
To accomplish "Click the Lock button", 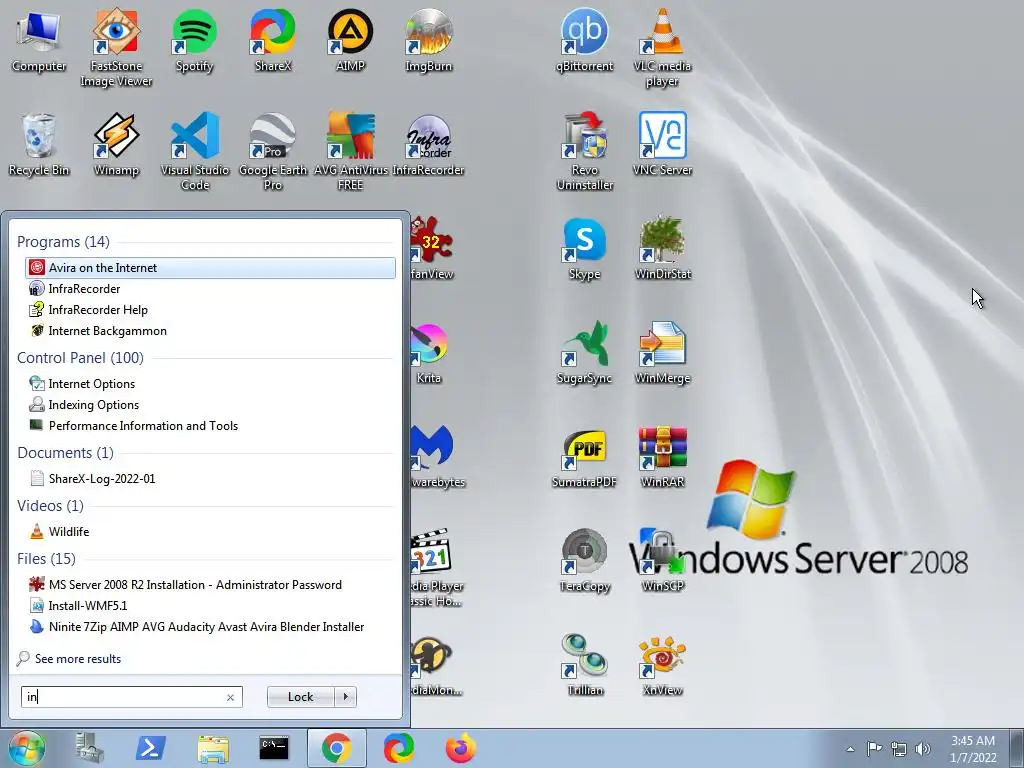I will pyautogui.click(x=300, y=697).
